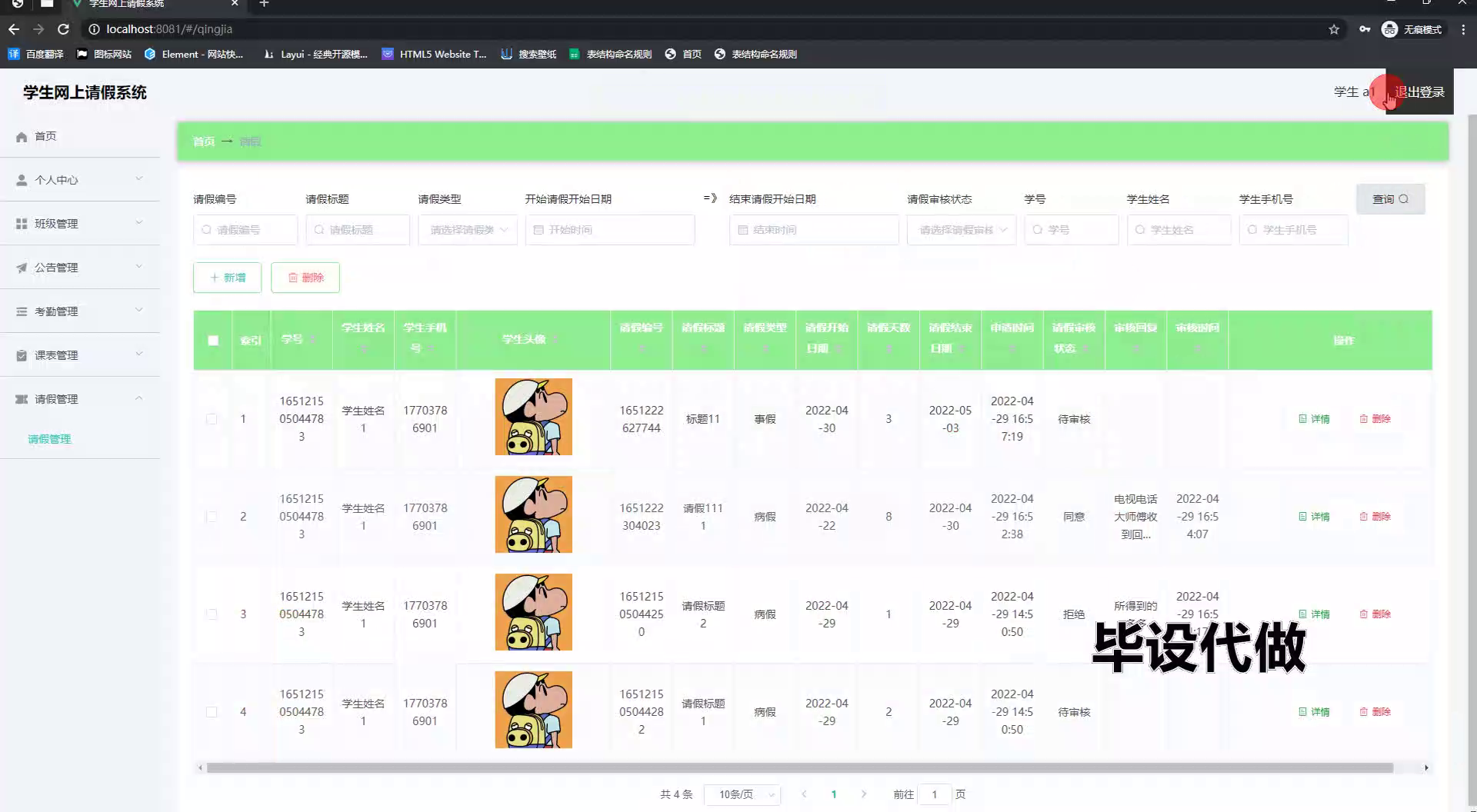Click 删除 batch delete button
1477x812 pixels.
(x=305, y=278)
